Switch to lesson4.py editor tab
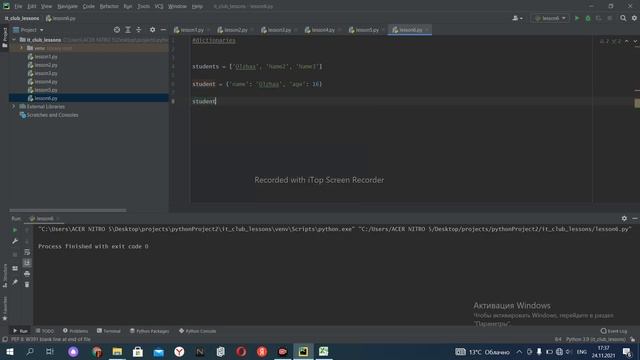The image size is (640, 360). pyautogui.click(x=323, y=30)
